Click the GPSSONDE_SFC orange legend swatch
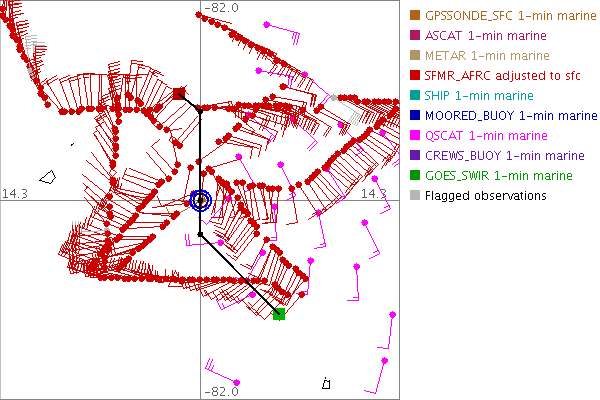 point(414,15)
